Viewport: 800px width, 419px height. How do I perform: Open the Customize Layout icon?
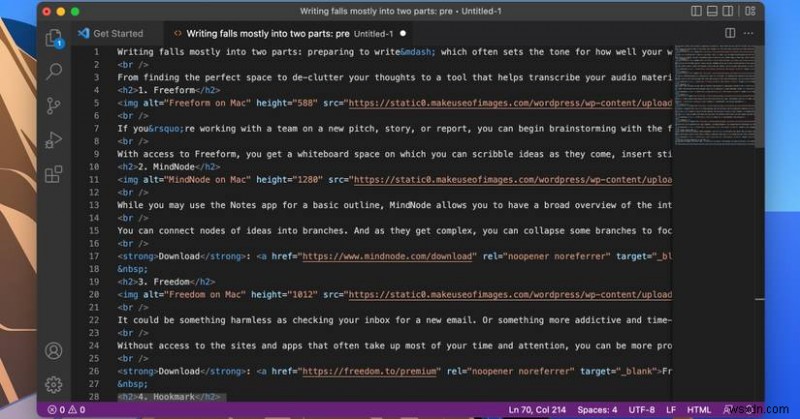pos(750,11)
